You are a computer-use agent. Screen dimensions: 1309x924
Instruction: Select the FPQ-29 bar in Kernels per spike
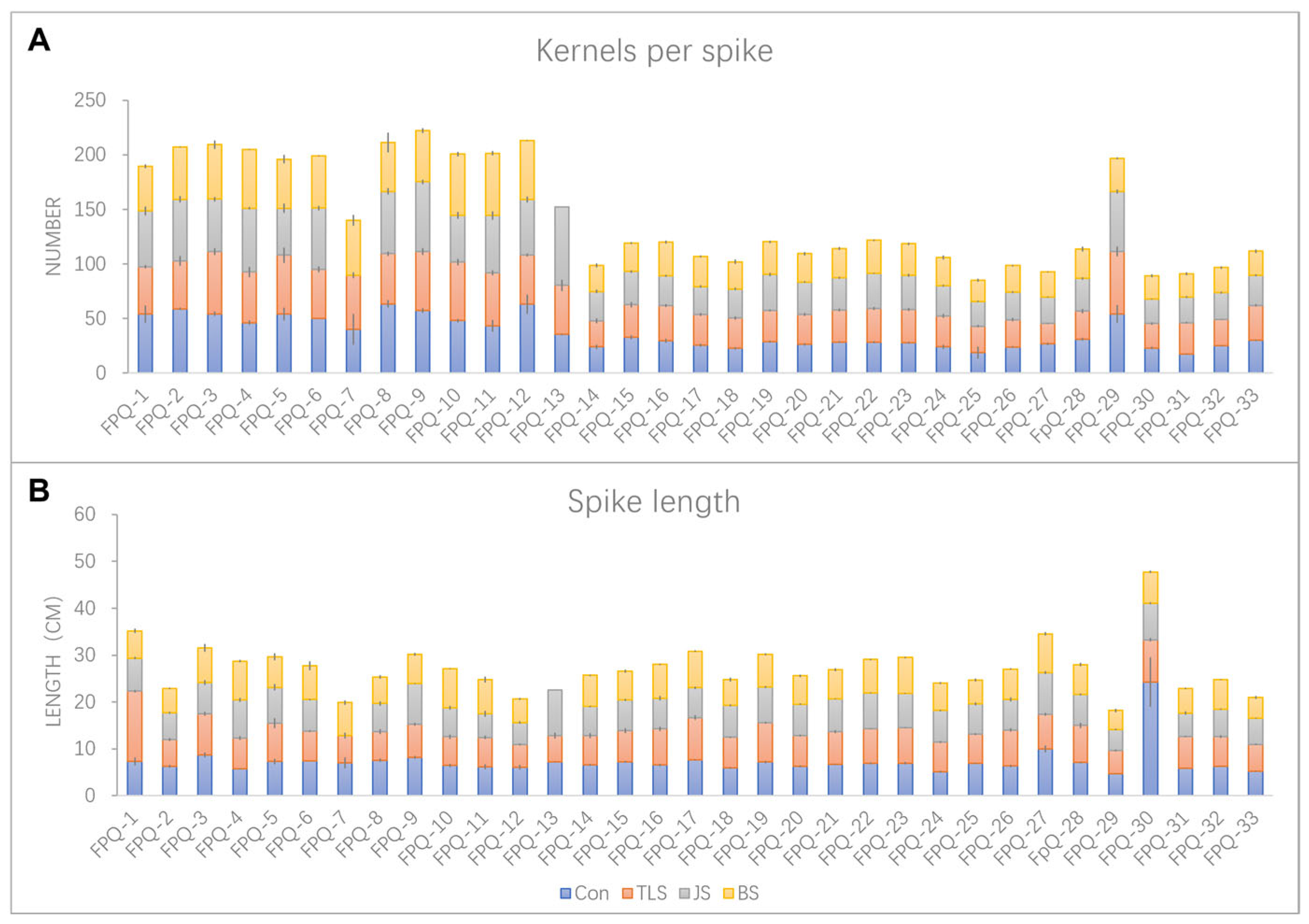[x=1117, y=265]
